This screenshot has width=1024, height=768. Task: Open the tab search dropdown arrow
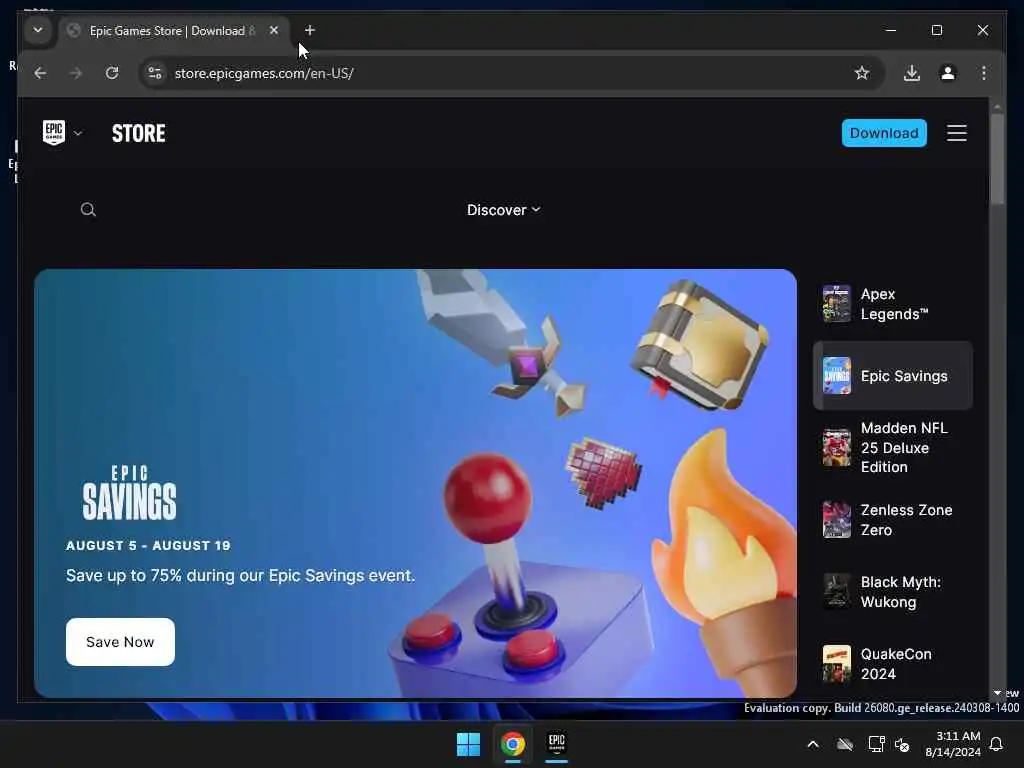coord(38,30)
